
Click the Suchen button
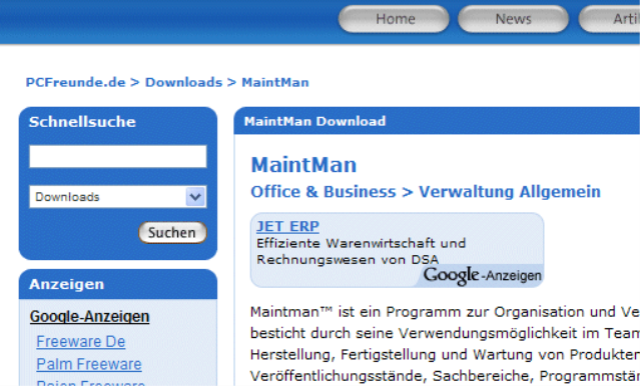tap(172, 233)
